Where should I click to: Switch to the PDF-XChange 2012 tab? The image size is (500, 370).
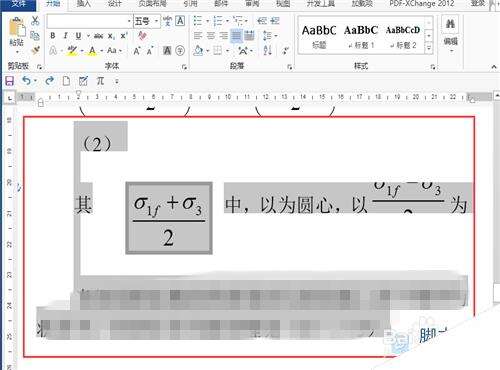(422, 4)
